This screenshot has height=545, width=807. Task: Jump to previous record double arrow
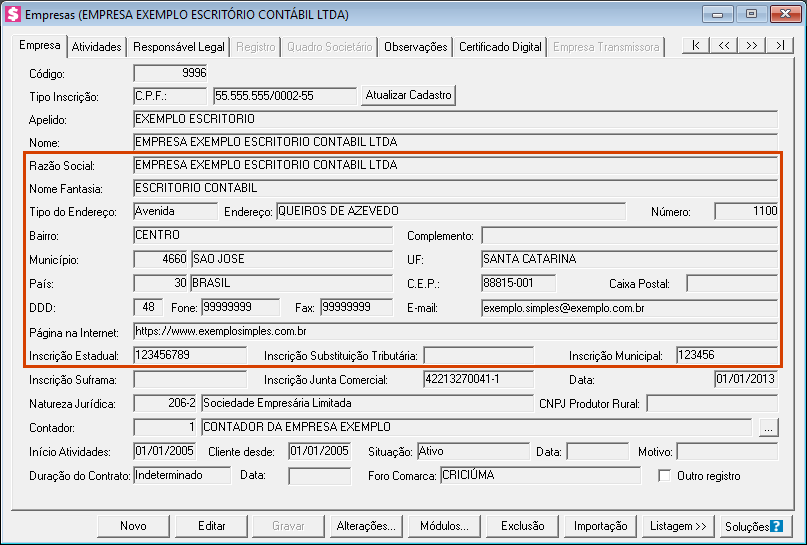tap(723, 46)
